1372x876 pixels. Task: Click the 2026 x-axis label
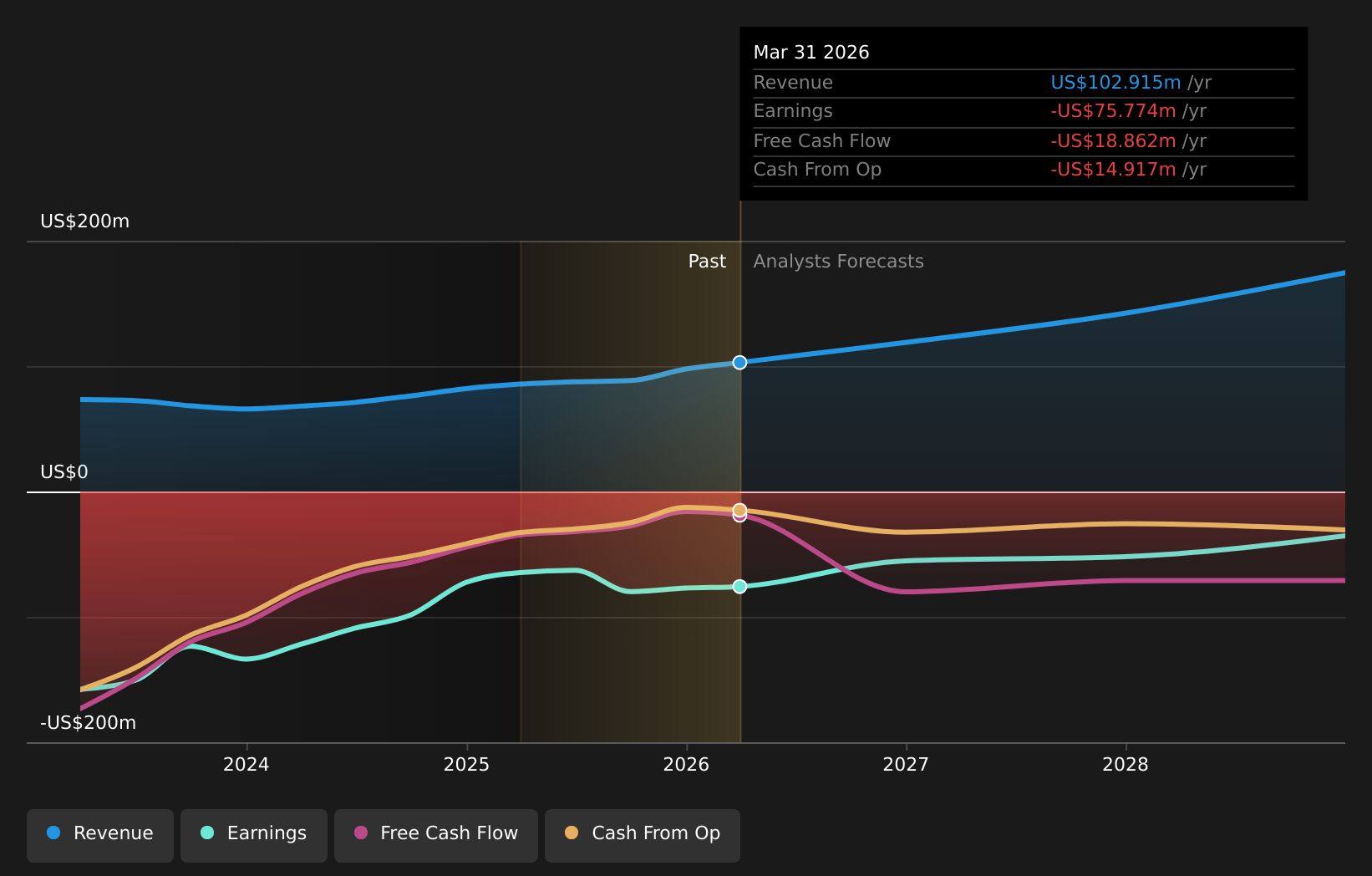[x=686, y=765]
